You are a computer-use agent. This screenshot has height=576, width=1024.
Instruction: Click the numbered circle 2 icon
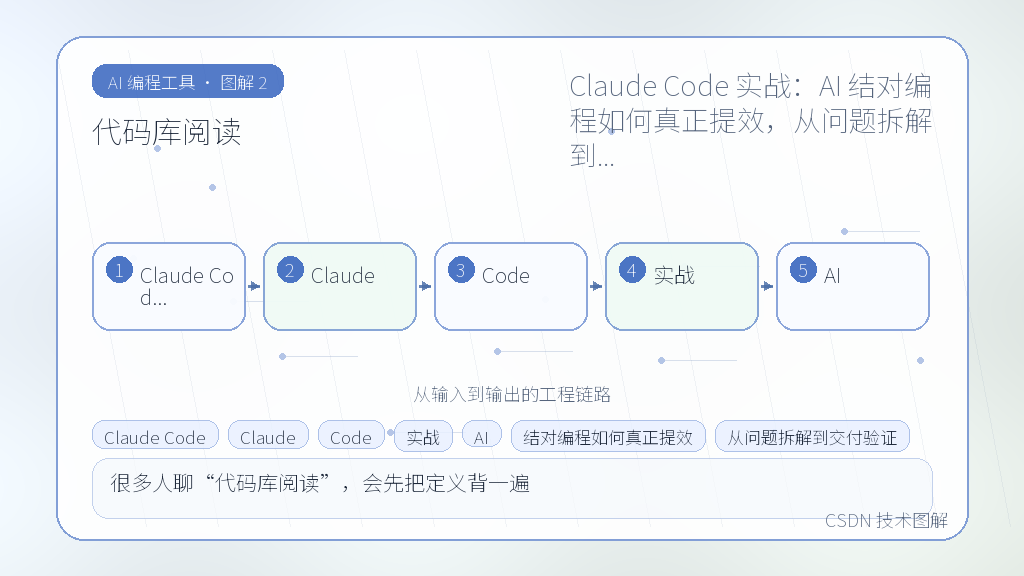[x=290, y=270]
